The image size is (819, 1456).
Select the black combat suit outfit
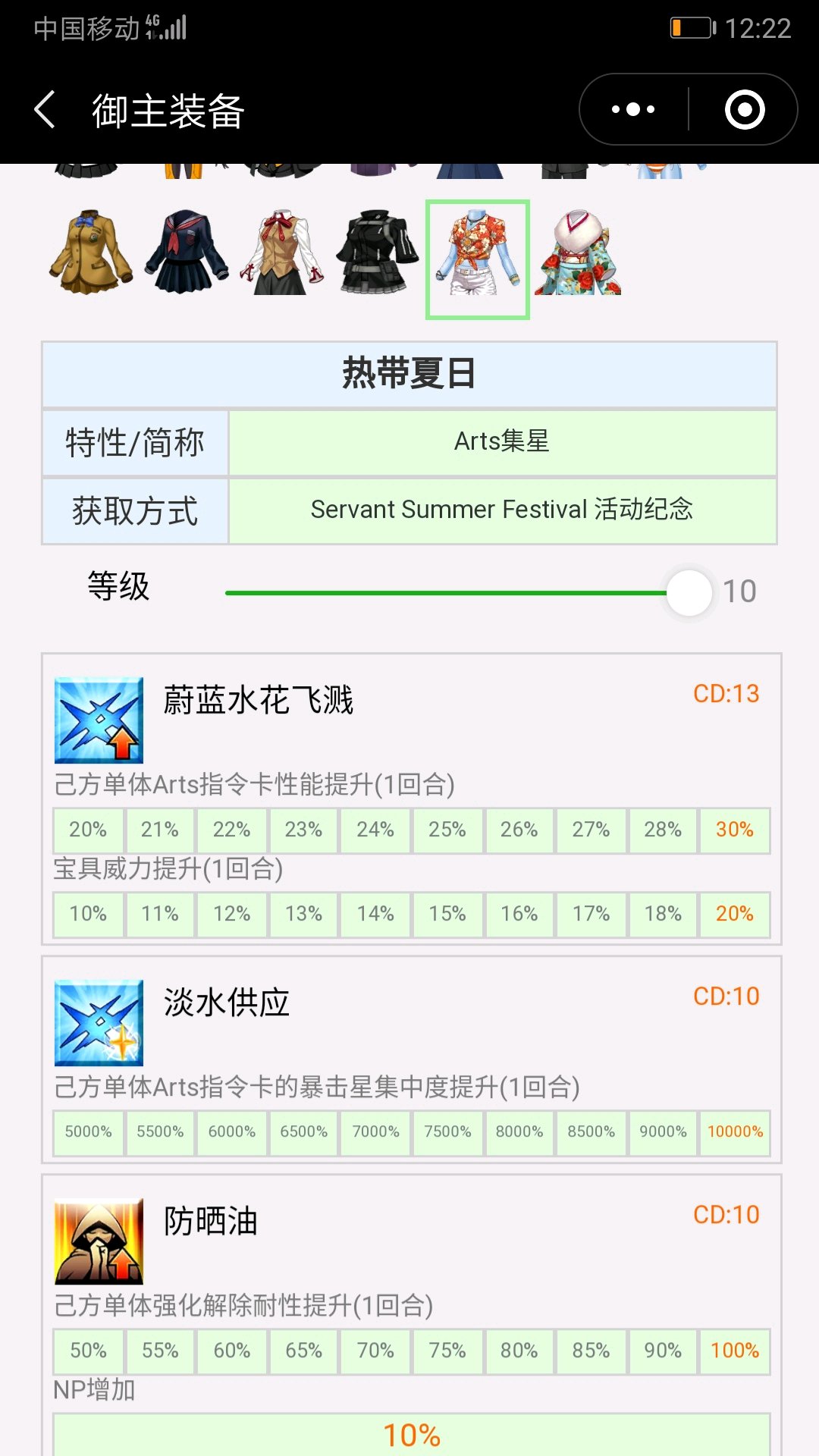378,253
